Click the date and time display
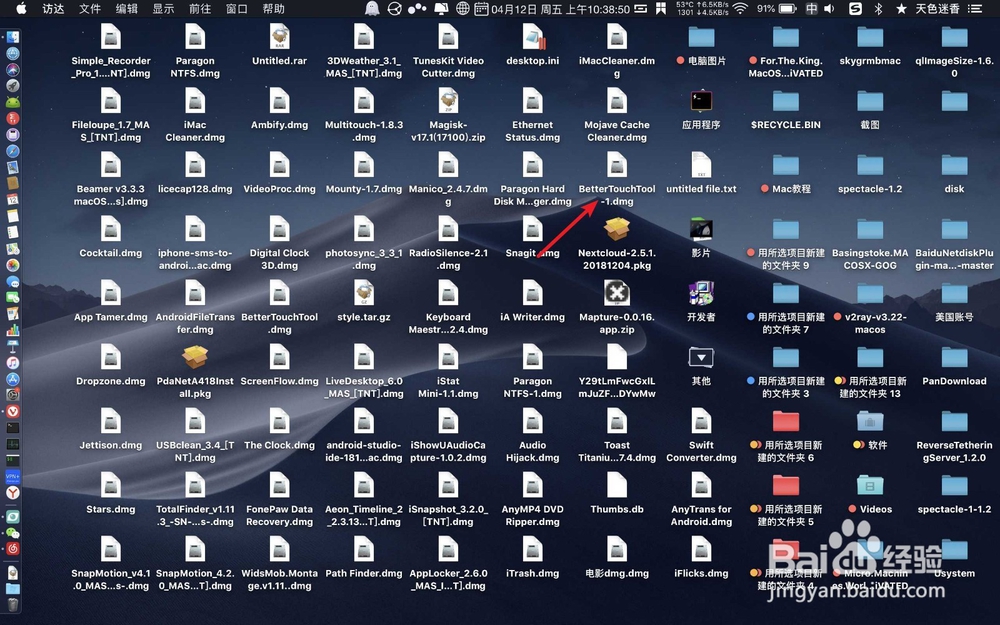 point(561,9)
